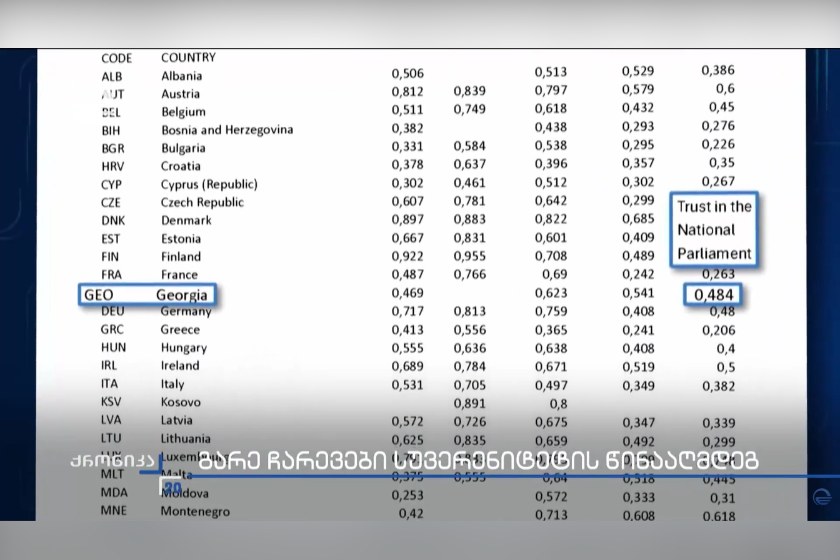Click the channel logo in bottom-right corner

(822, 497)
